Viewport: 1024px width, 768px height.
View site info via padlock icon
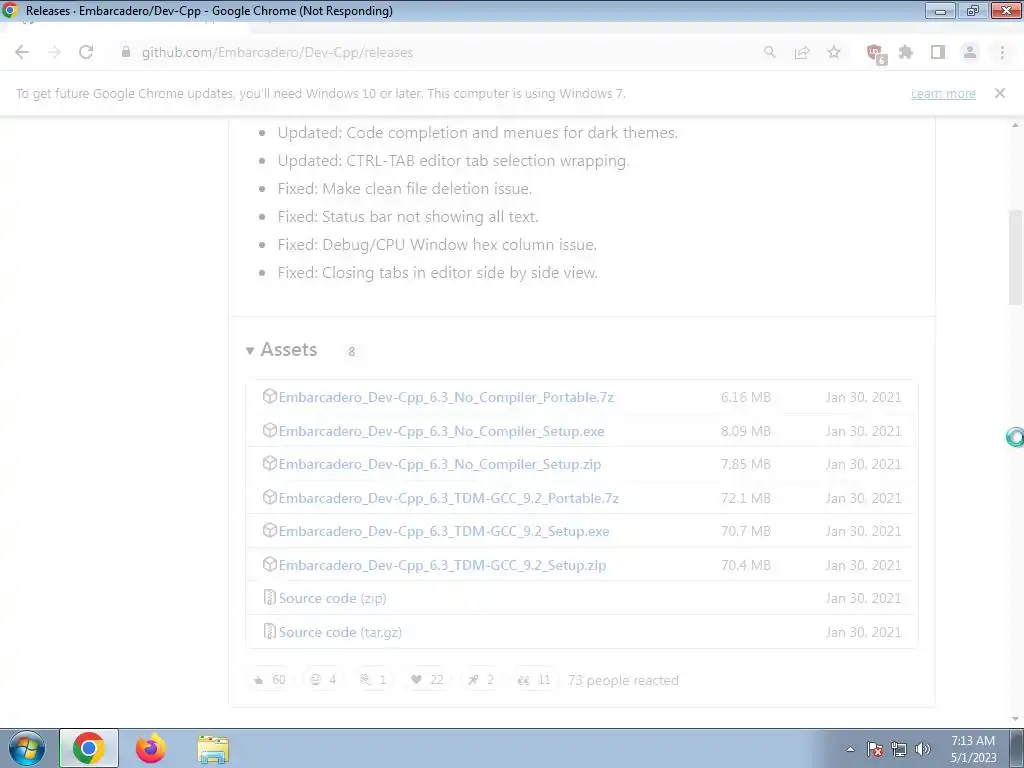126,52
